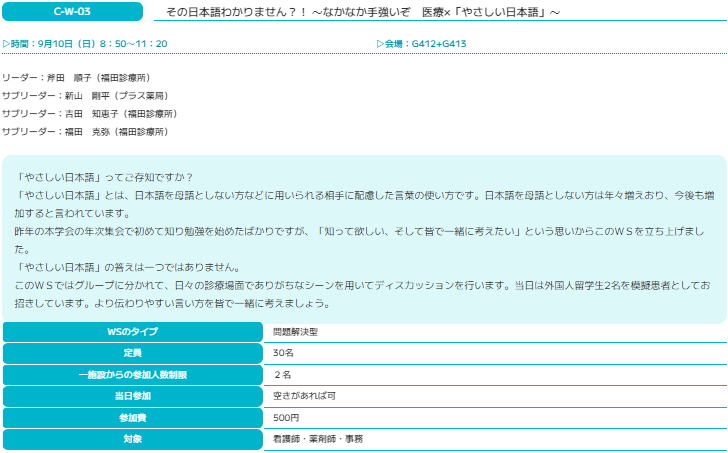This screenshot has height=453, width=728.
Task: Click the '参加費' row header
Action: coord(133,418)
